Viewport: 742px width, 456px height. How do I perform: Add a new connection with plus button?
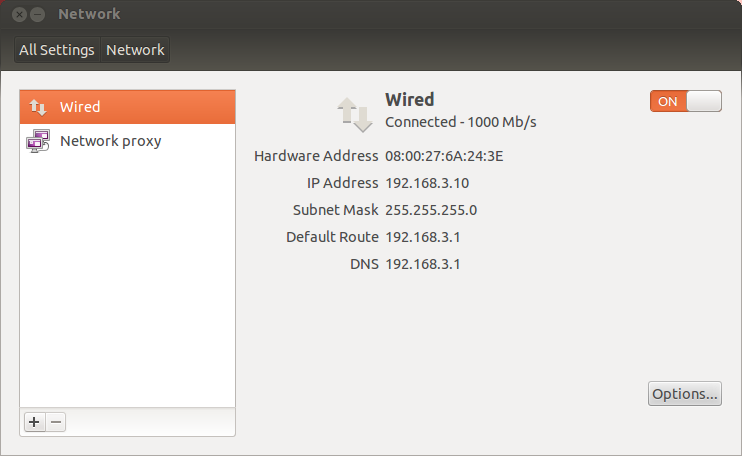[34, 422]
